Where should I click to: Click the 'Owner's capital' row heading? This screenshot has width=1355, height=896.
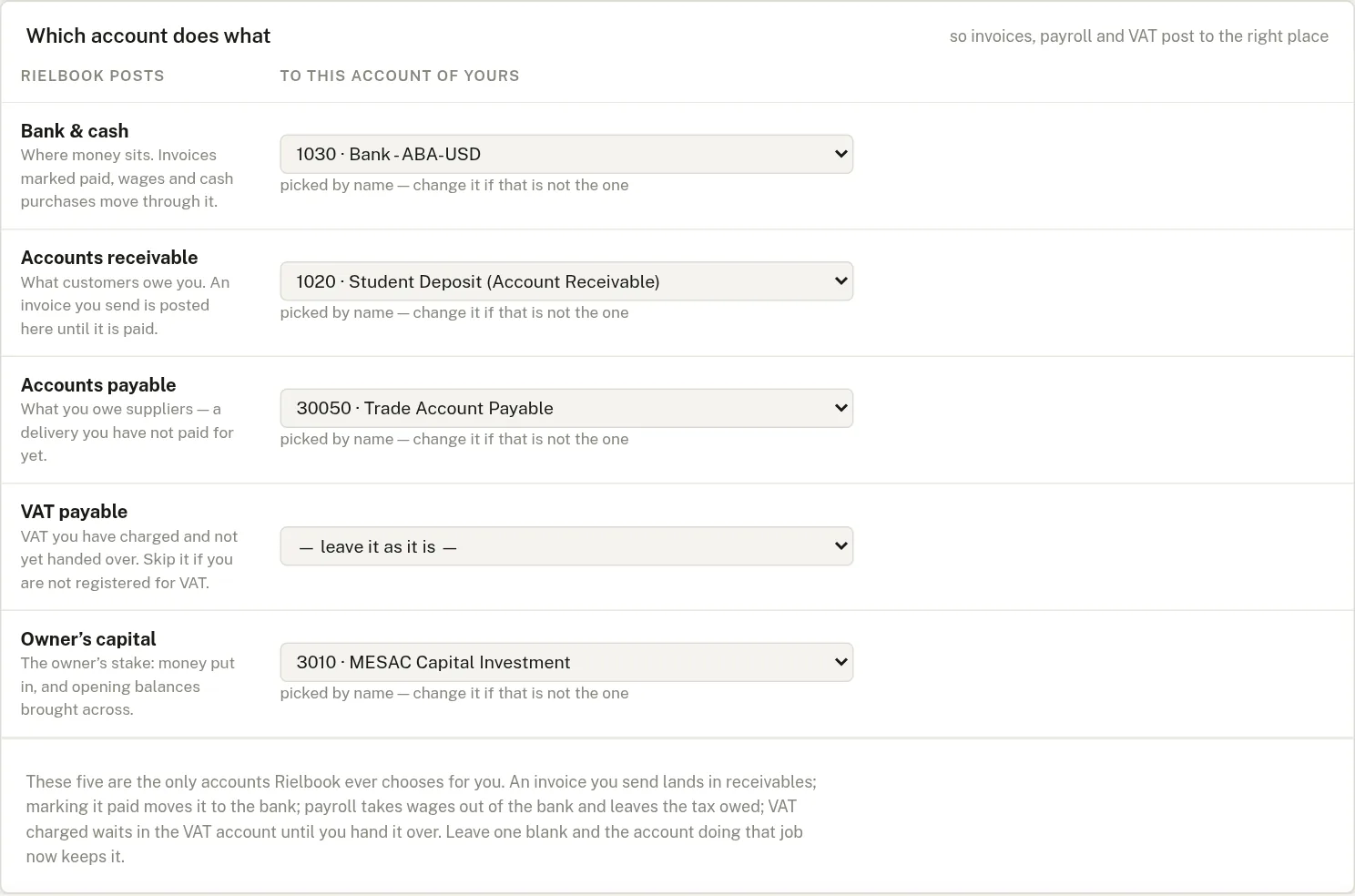click(88, 639)
